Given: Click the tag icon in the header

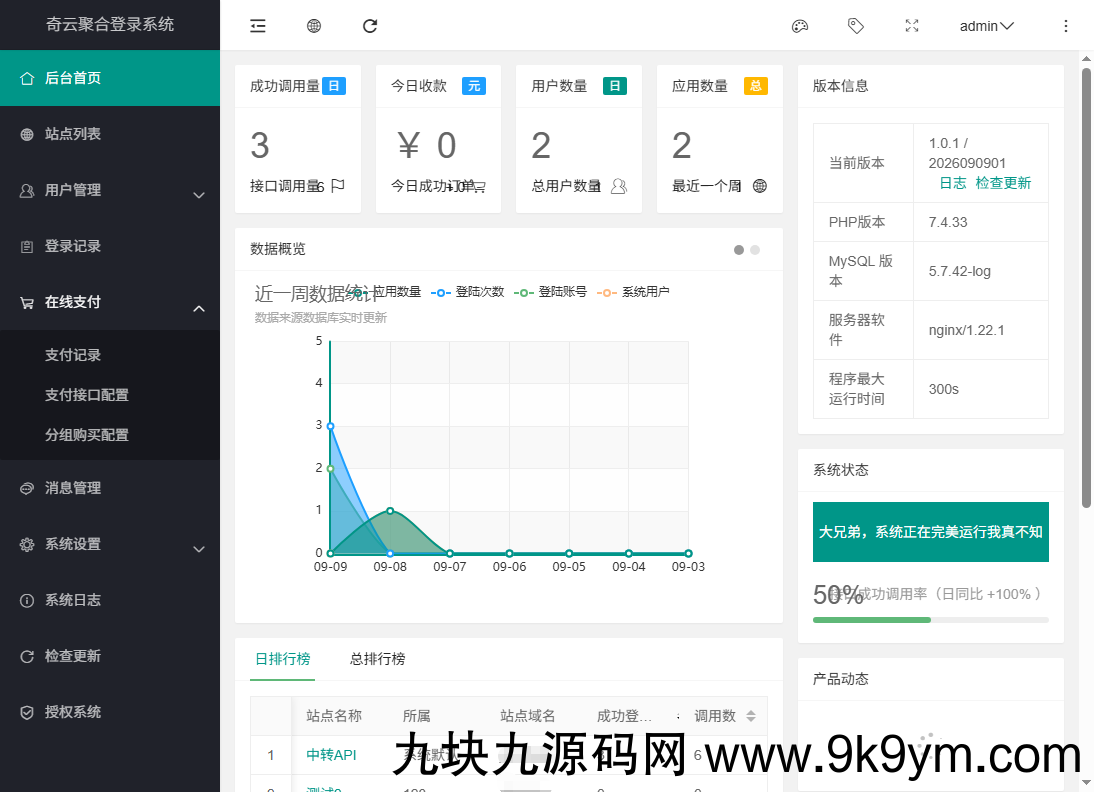Looking at the screenshot, I should tap(855, 26).
